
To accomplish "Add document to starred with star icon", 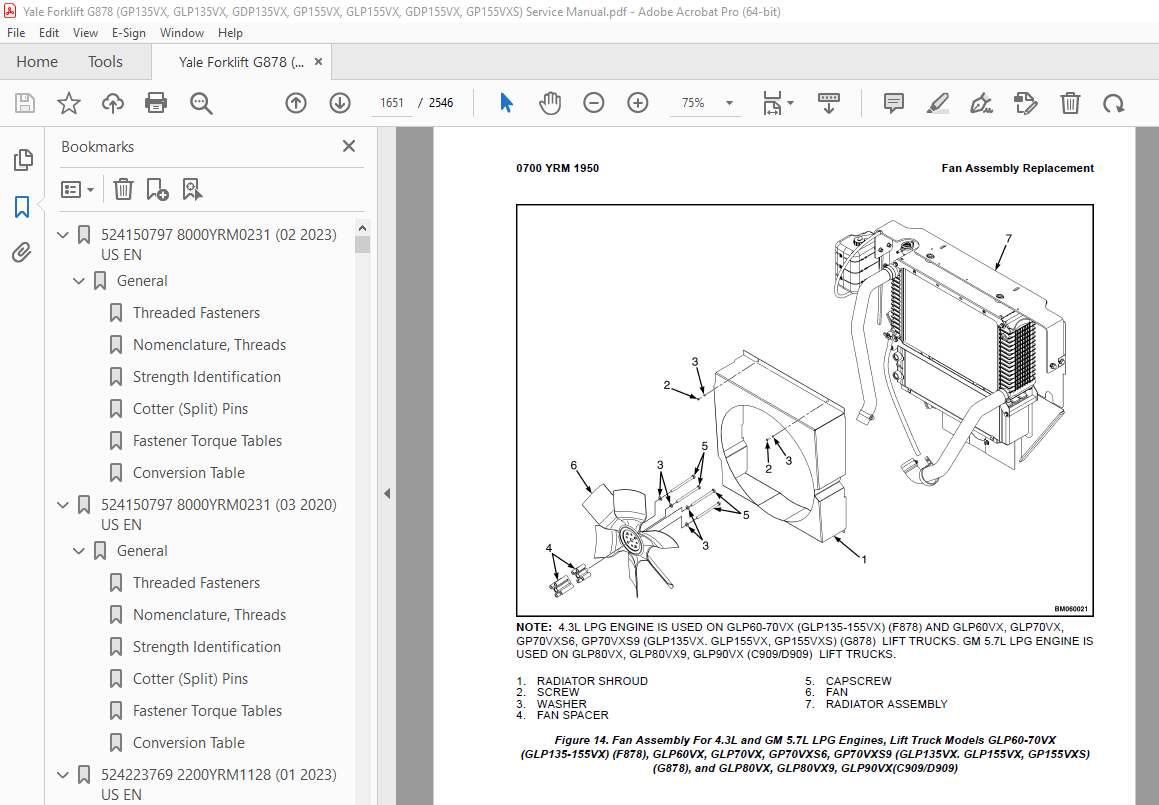I will (69, 103).
